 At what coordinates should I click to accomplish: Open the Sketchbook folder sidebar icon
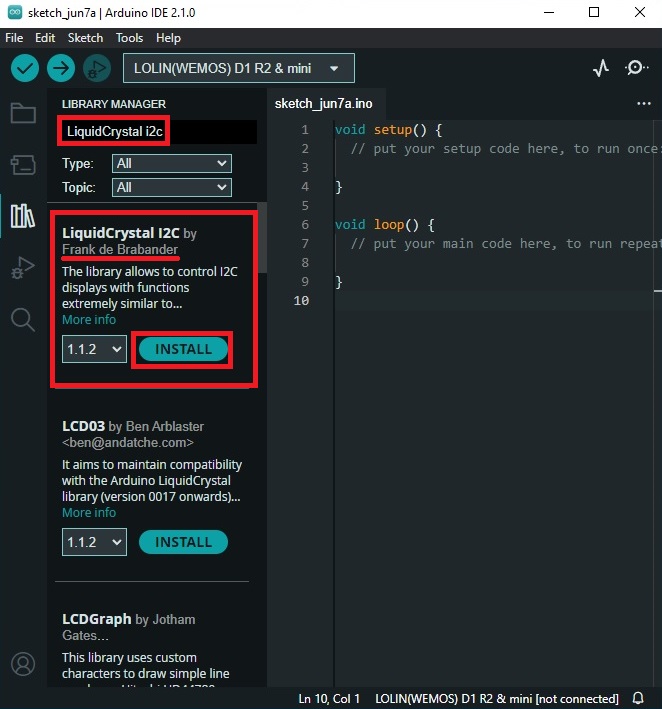point(23,113)
